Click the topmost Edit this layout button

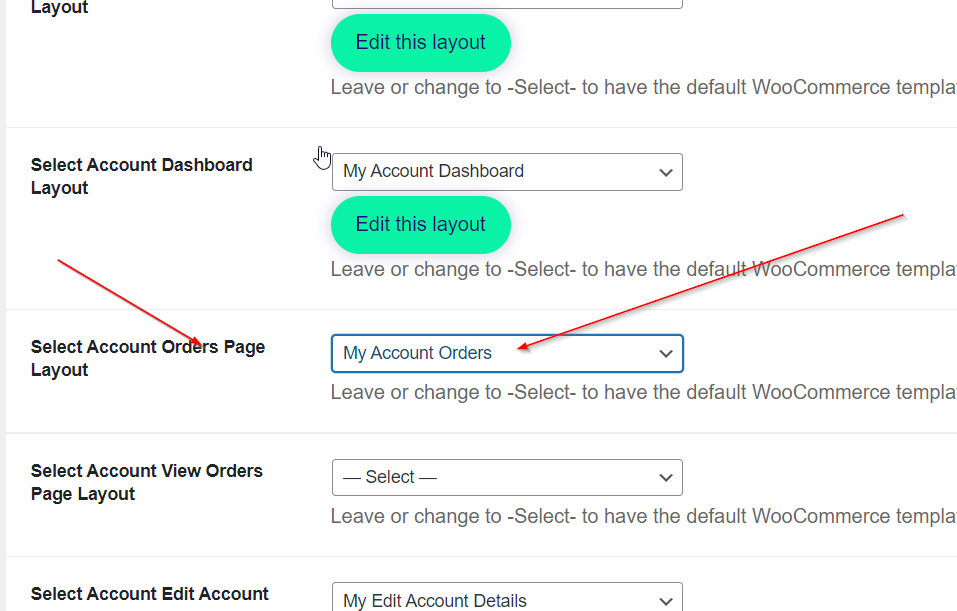pos(420,43)
